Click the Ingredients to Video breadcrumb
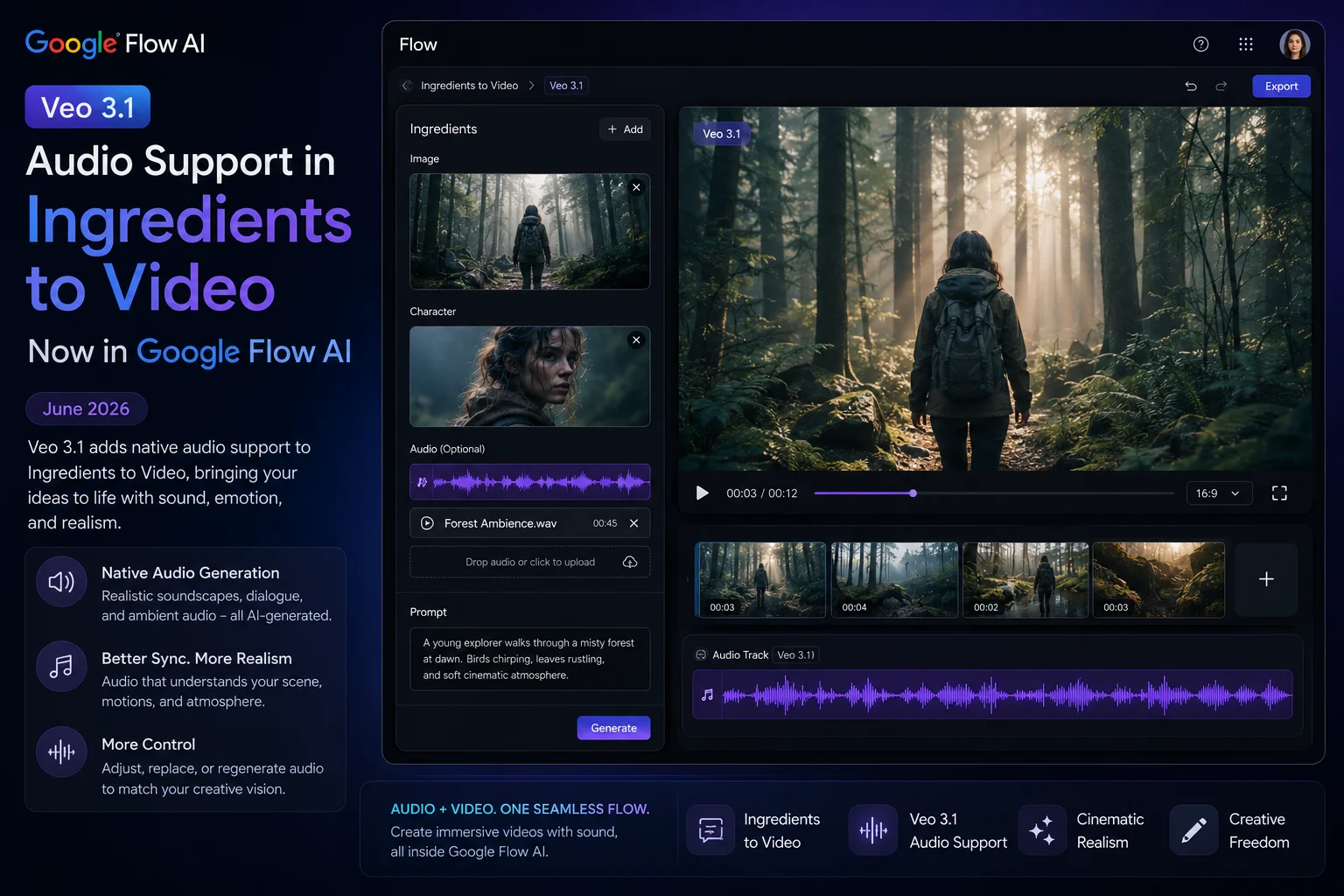Image resolution: width=1344 pixels, height=896 pixels. pyautogui.click(x=469, y=86)
